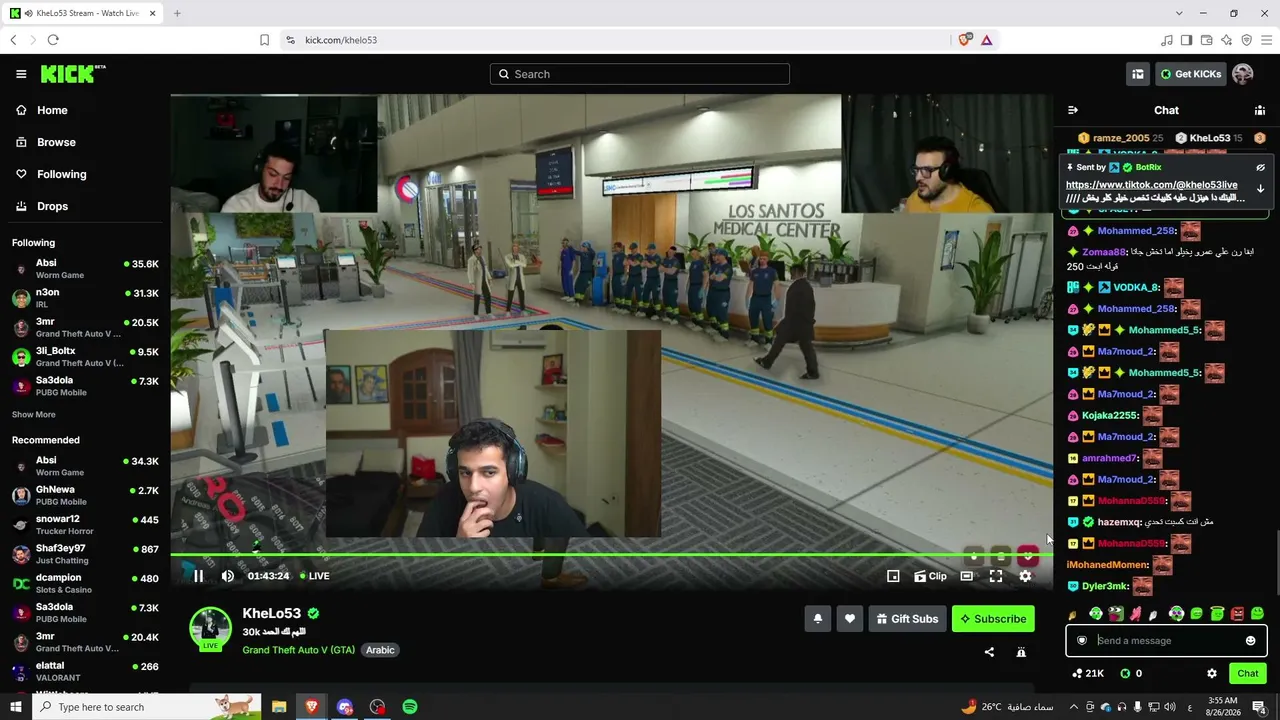This screenshot has width=1280, height=720.
Task: Bookmark this page in address bar
Action: point(264,40)
